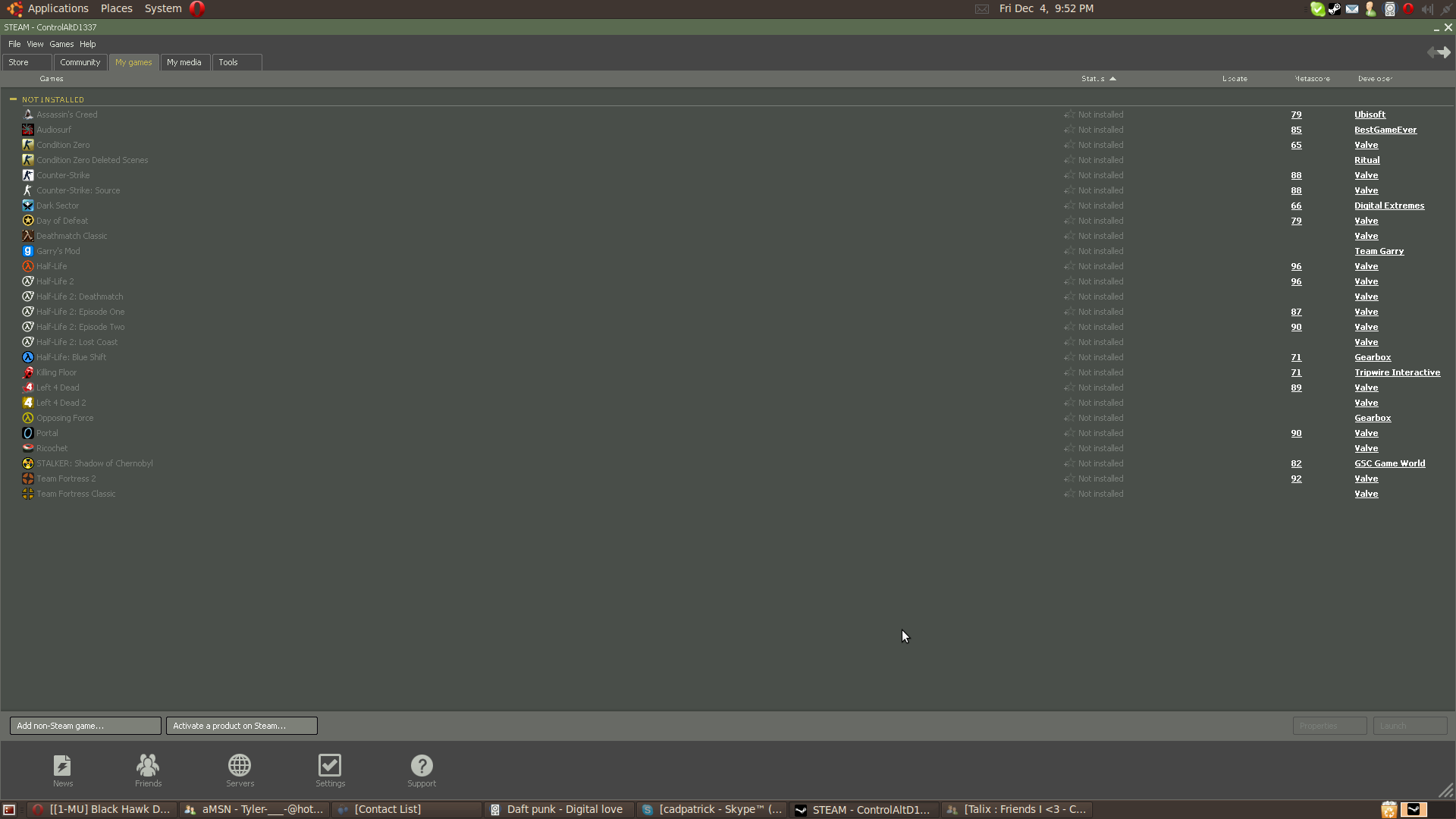Open the Ubisoft developer link
This screenshot has height=819, width=1456.
(x=1370, y=115)
